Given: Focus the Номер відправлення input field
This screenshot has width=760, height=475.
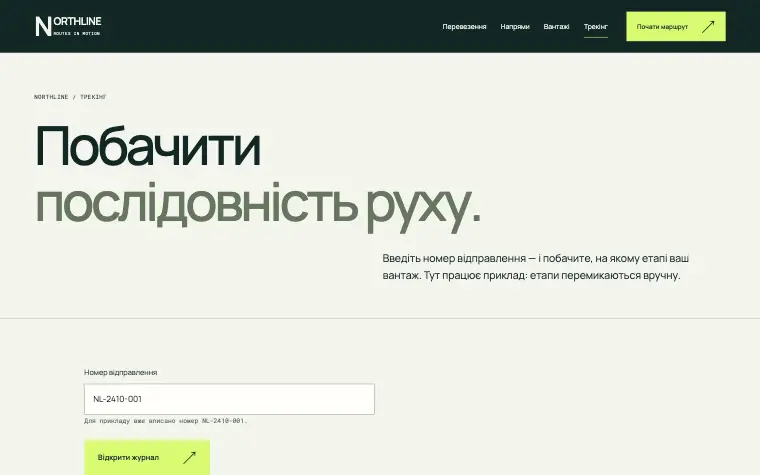Looking at the screenshot, I should point(229,399).
